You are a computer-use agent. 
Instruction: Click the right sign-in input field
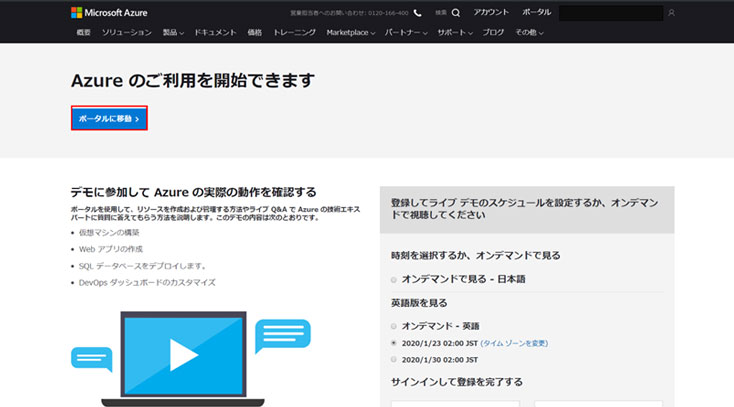click(598, 403)
